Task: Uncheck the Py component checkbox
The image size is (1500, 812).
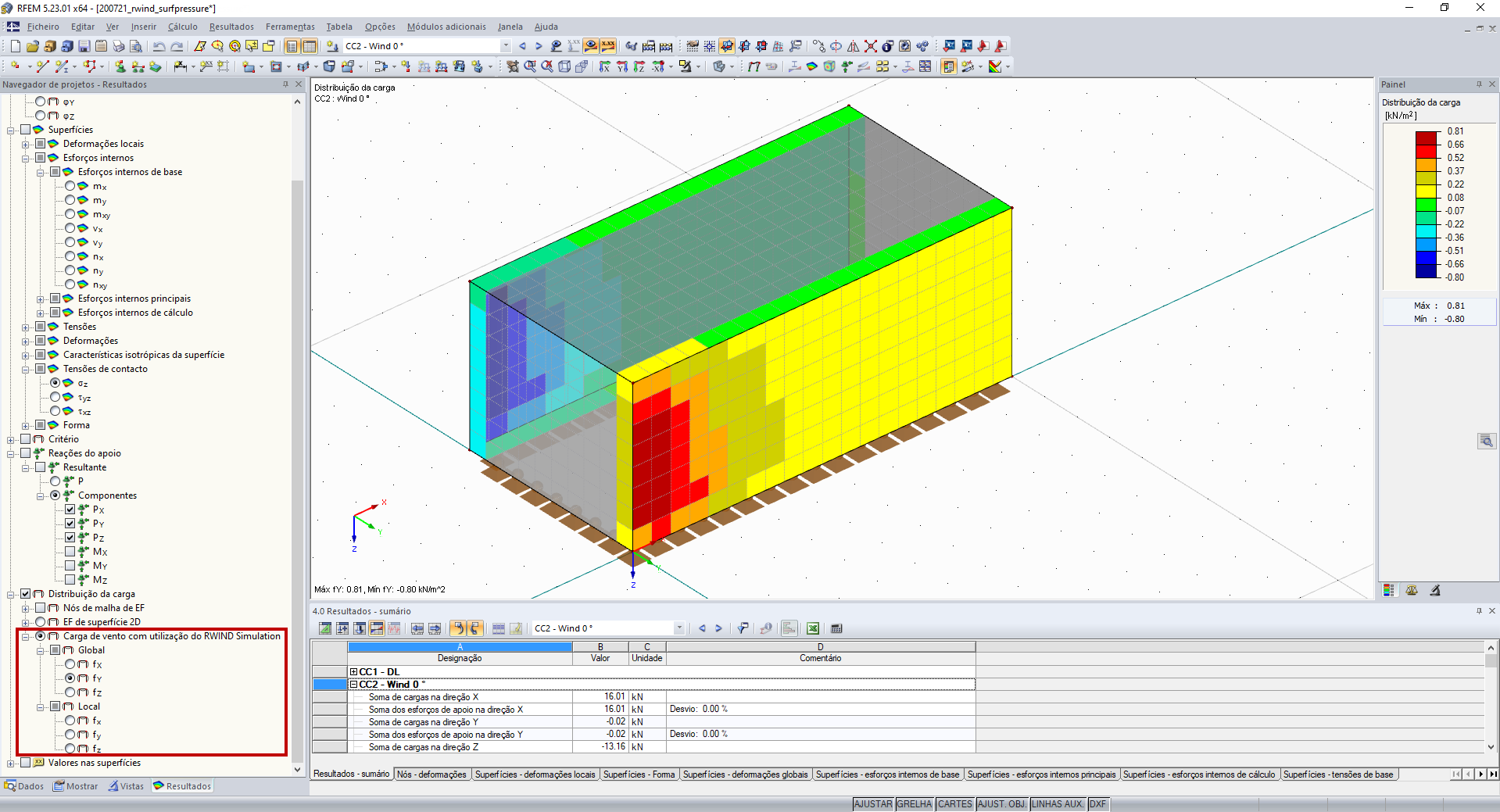Action: [x=70, y=524]
